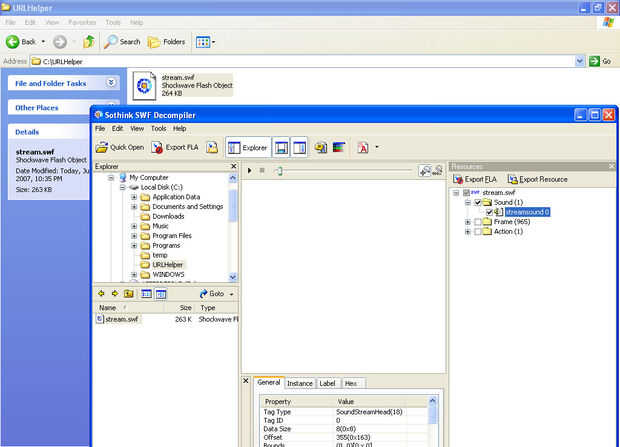The width and height of the screenshot is (620, 447).
Task: Click the zoom out icon above the preview
Action: 437,170
